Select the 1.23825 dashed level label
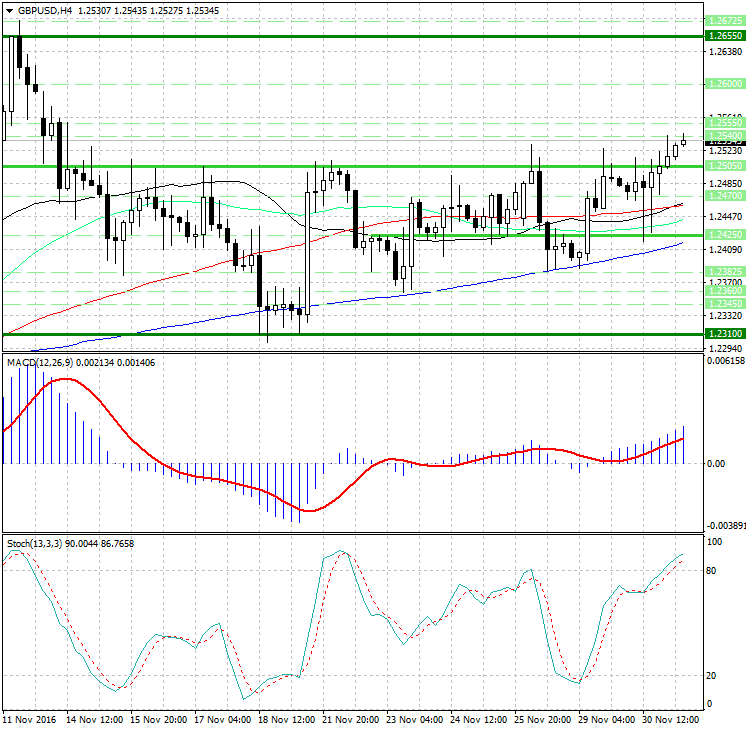Screen dimensions: 746x731 coord(724,271)
